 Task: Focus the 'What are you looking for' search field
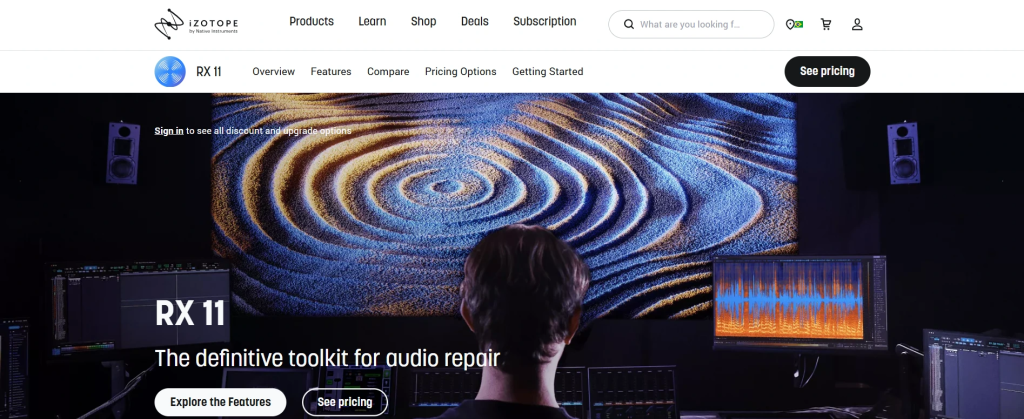pos(700,24)
